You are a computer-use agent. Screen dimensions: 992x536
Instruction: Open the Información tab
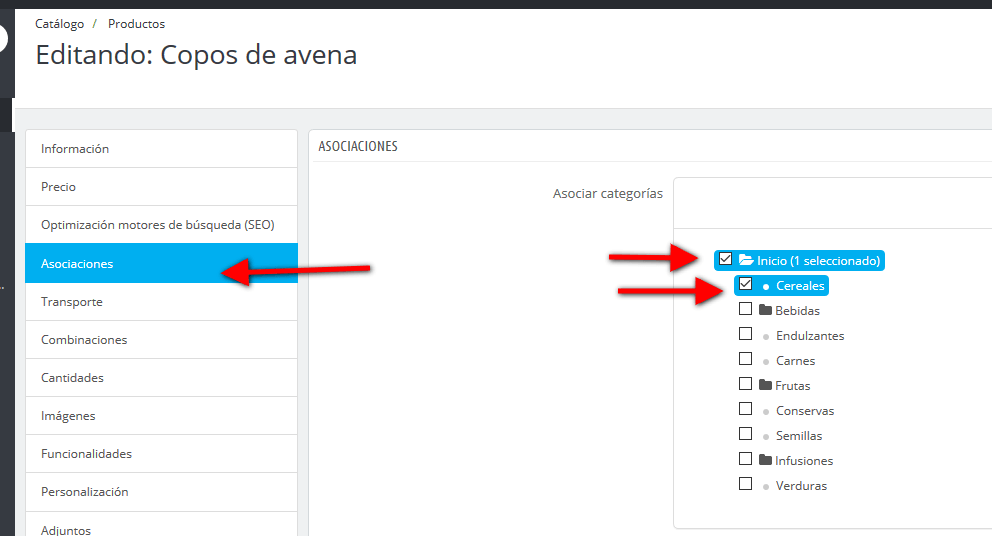tap(161, 149)
